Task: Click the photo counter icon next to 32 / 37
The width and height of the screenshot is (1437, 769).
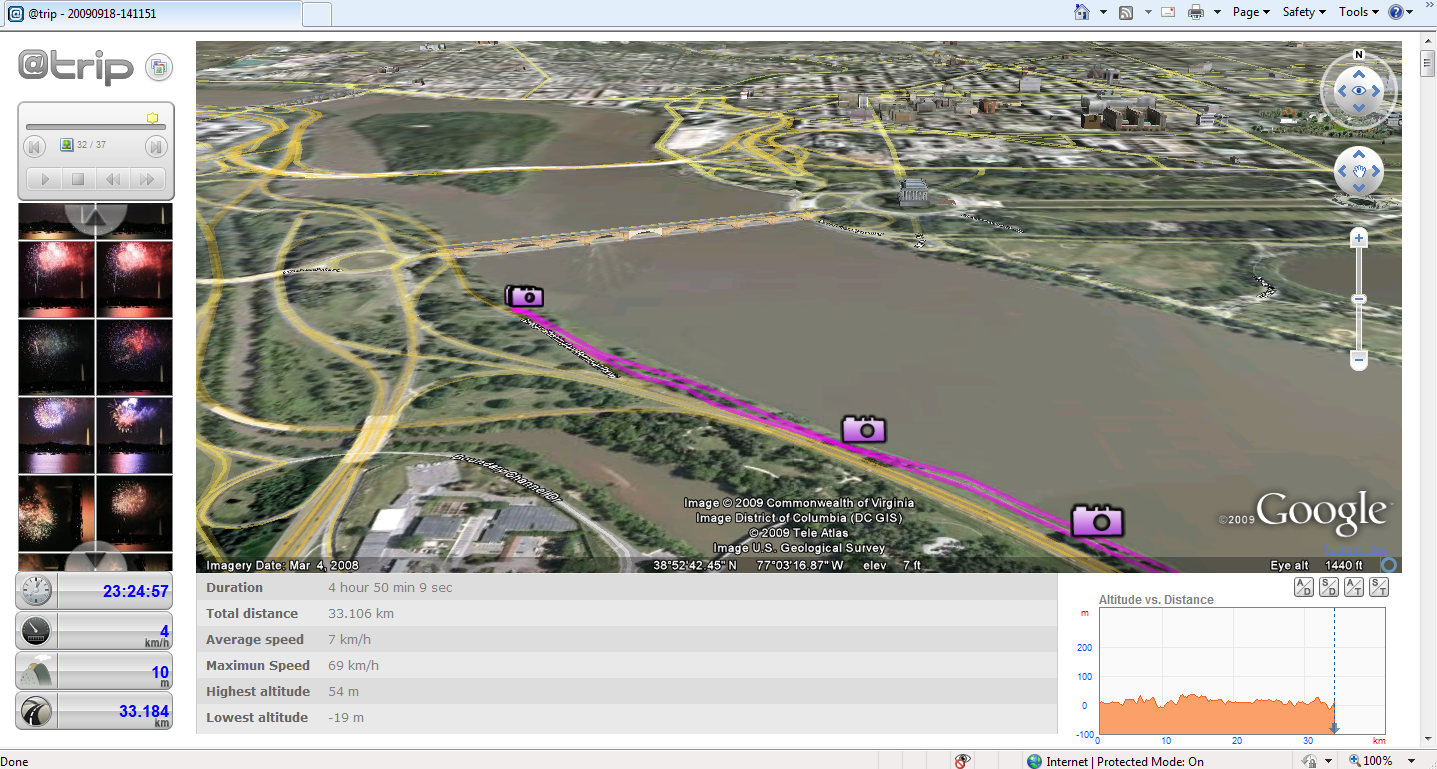Action: tap(66, 145)
